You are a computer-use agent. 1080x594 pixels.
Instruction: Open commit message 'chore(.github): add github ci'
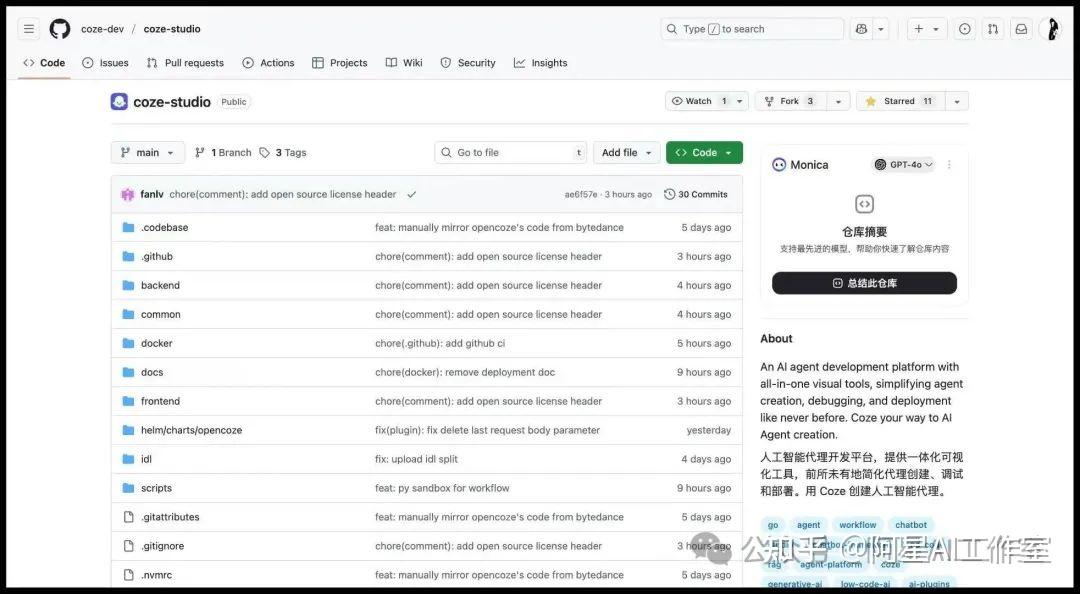[440, 343]
